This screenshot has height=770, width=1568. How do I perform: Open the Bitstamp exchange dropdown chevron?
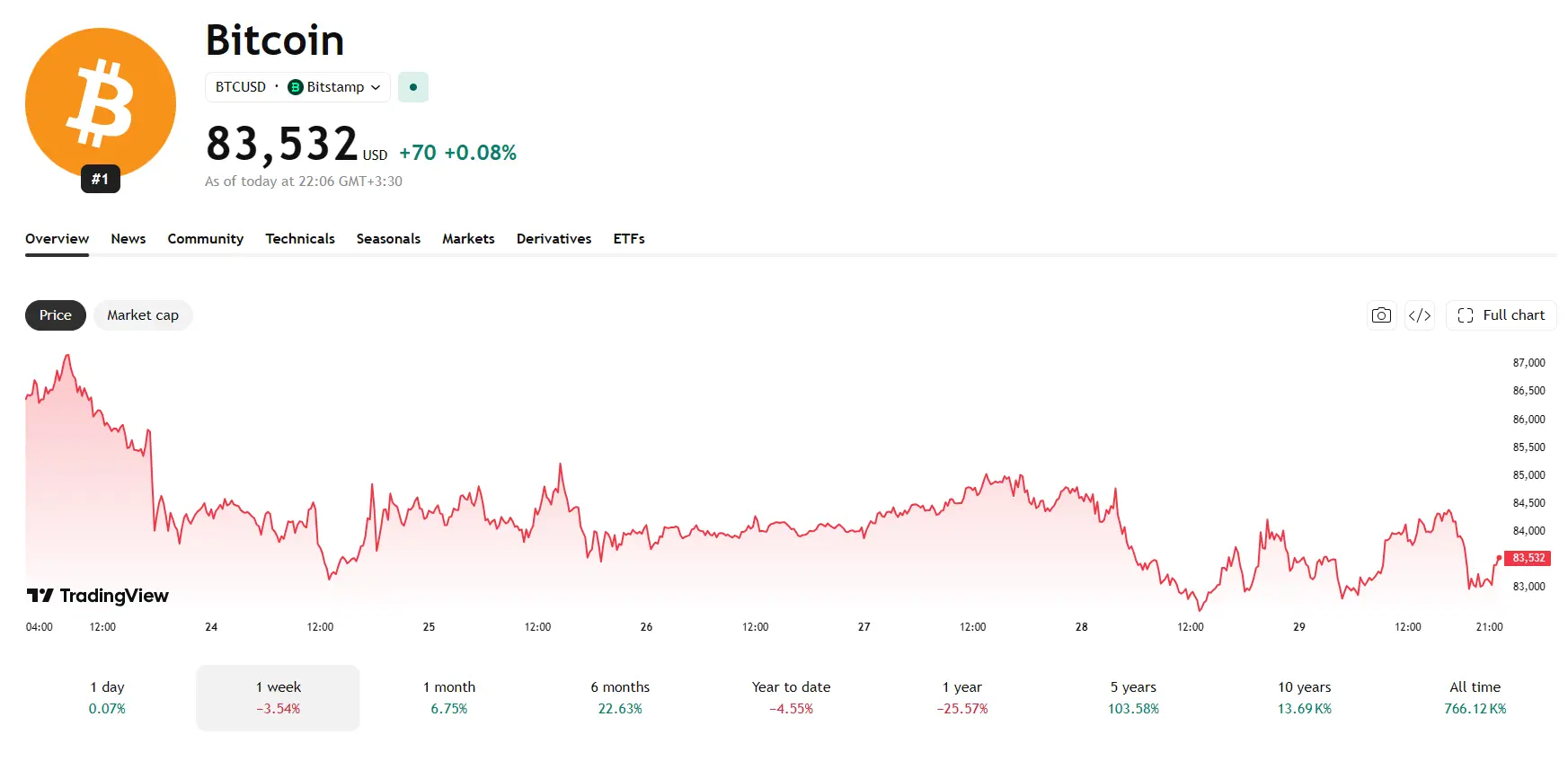click(376, 87)
